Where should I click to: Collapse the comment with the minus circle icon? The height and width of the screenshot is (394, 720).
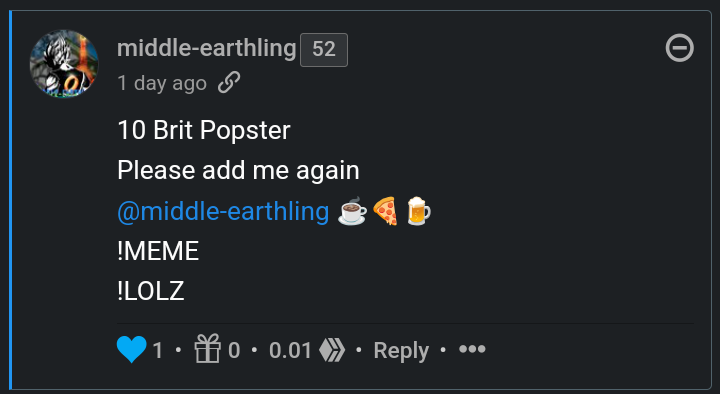(680, 48)
